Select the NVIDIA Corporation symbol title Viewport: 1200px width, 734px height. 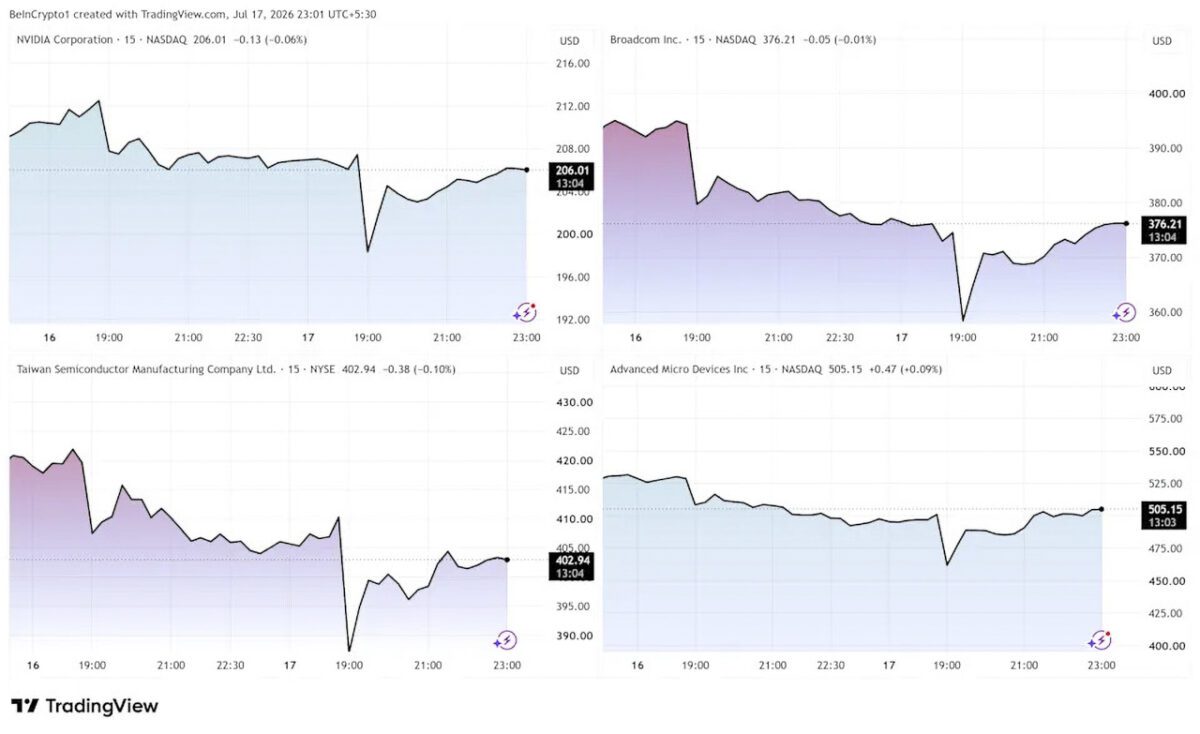pyautogui.click(x=64, y=40)
